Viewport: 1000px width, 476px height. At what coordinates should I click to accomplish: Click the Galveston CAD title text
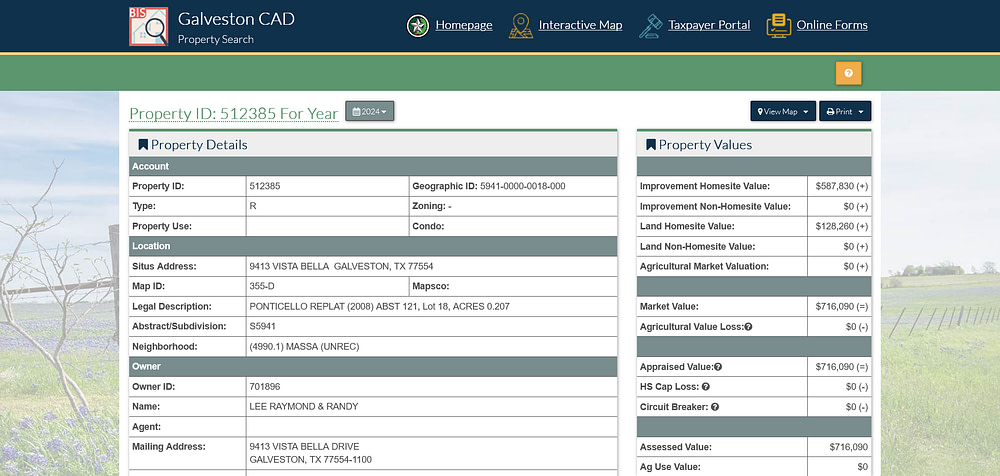click(x=236, y=19)
